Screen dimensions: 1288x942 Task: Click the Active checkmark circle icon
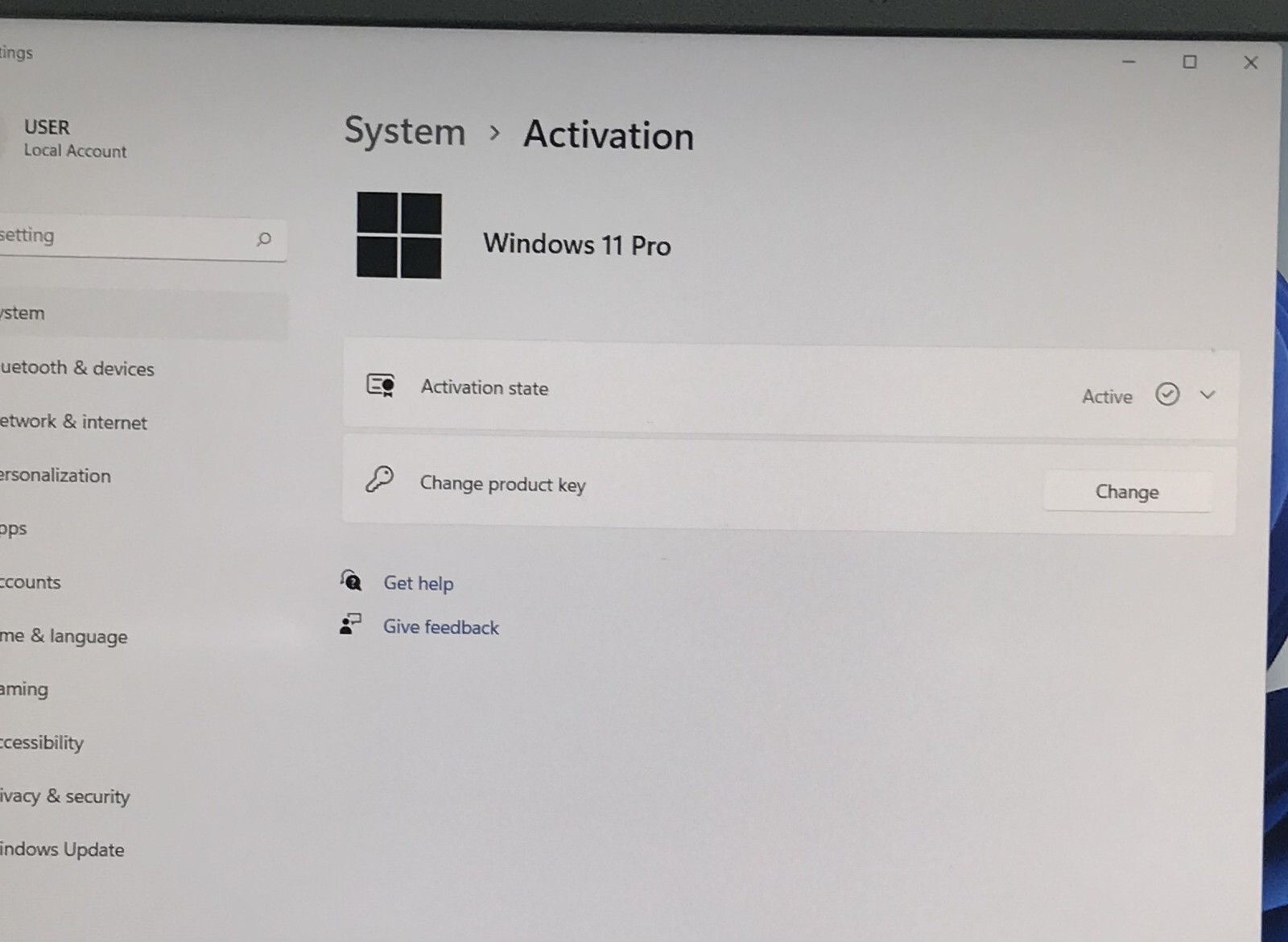click(x=1167, y=394)
